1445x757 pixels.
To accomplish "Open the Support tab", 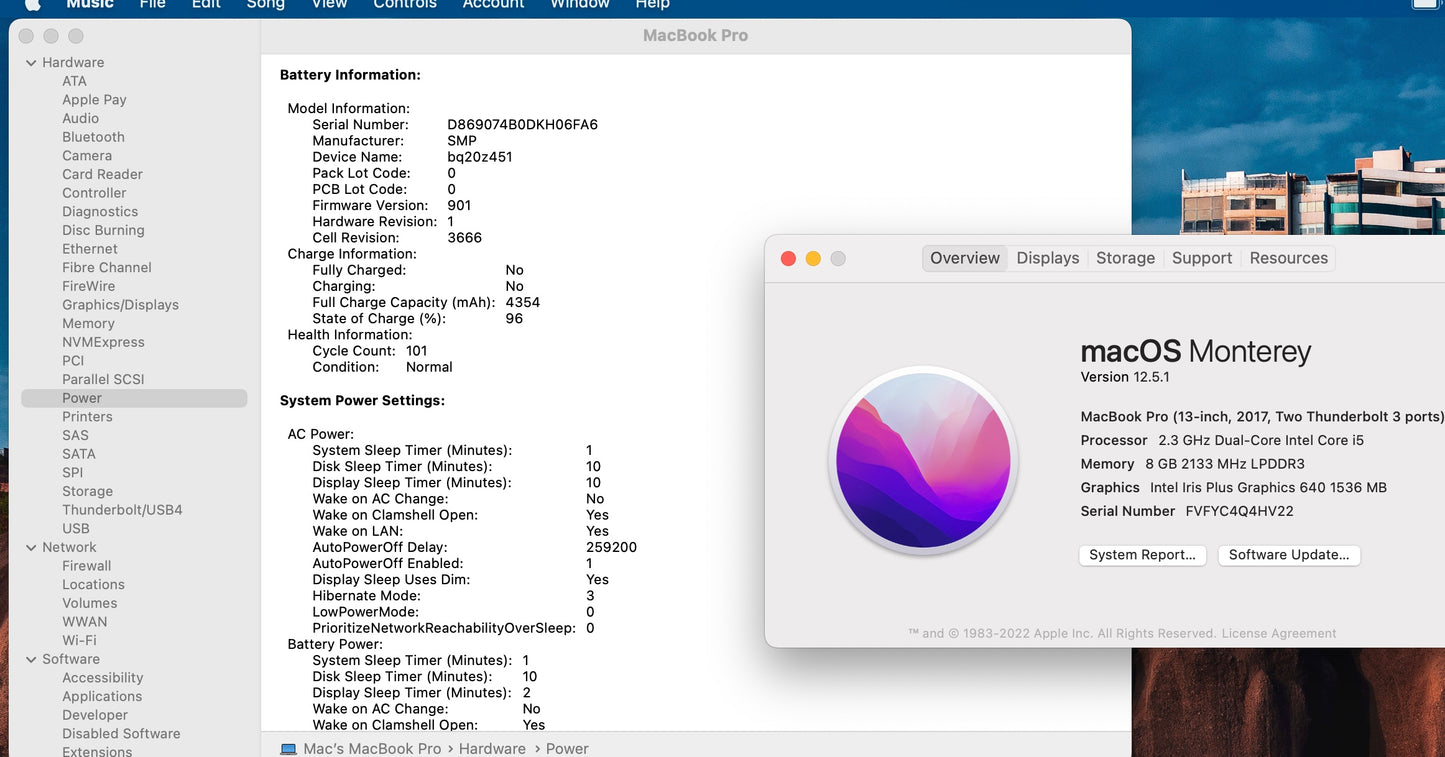I will tap(1201, 258).
